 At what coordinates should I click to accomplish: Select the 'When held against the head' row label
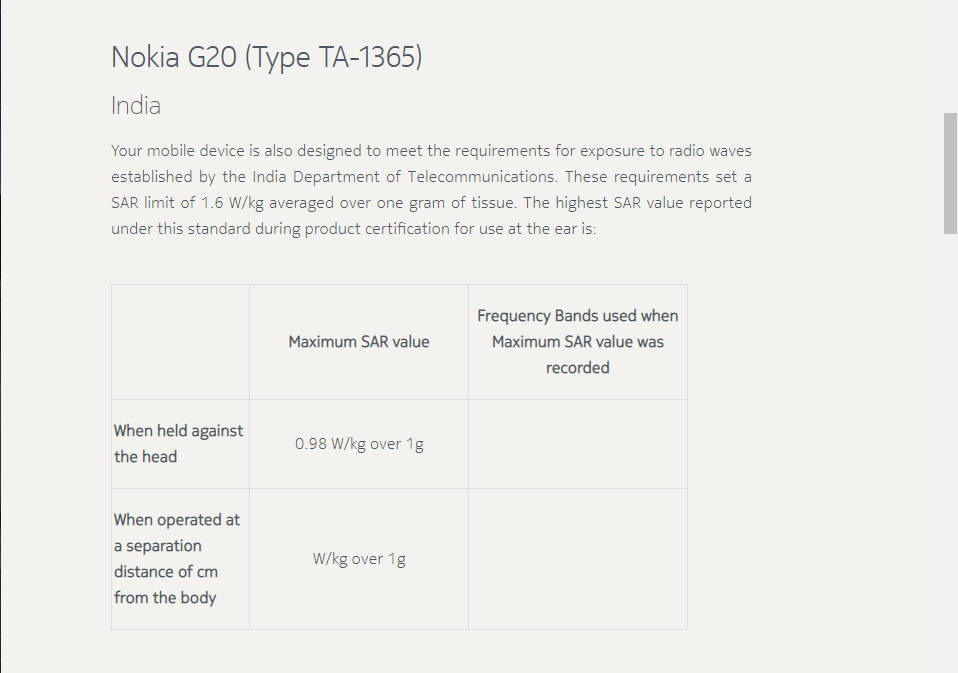(179, 444)
